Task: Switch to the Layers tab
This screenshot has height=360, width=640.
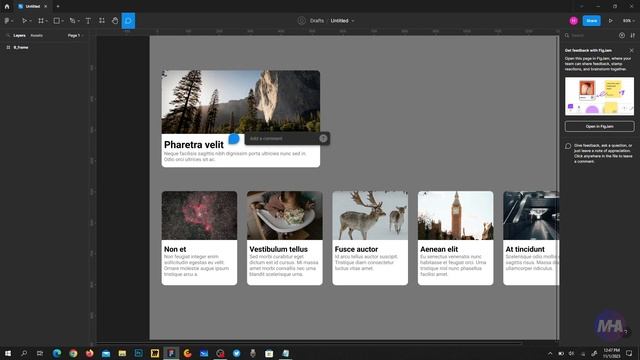Action: click(x=19, y=36)
